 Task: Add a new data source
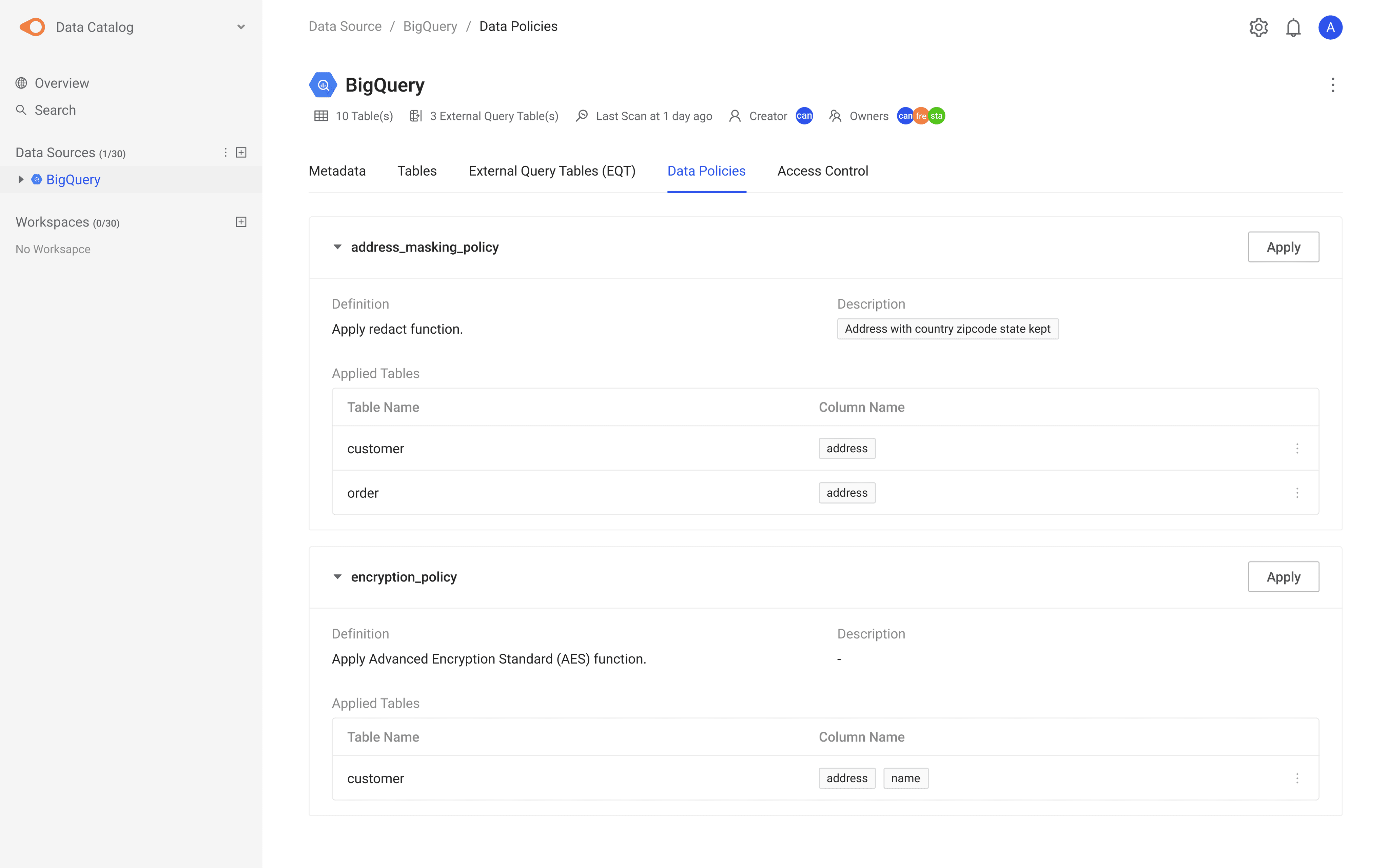tap(241, 152)
